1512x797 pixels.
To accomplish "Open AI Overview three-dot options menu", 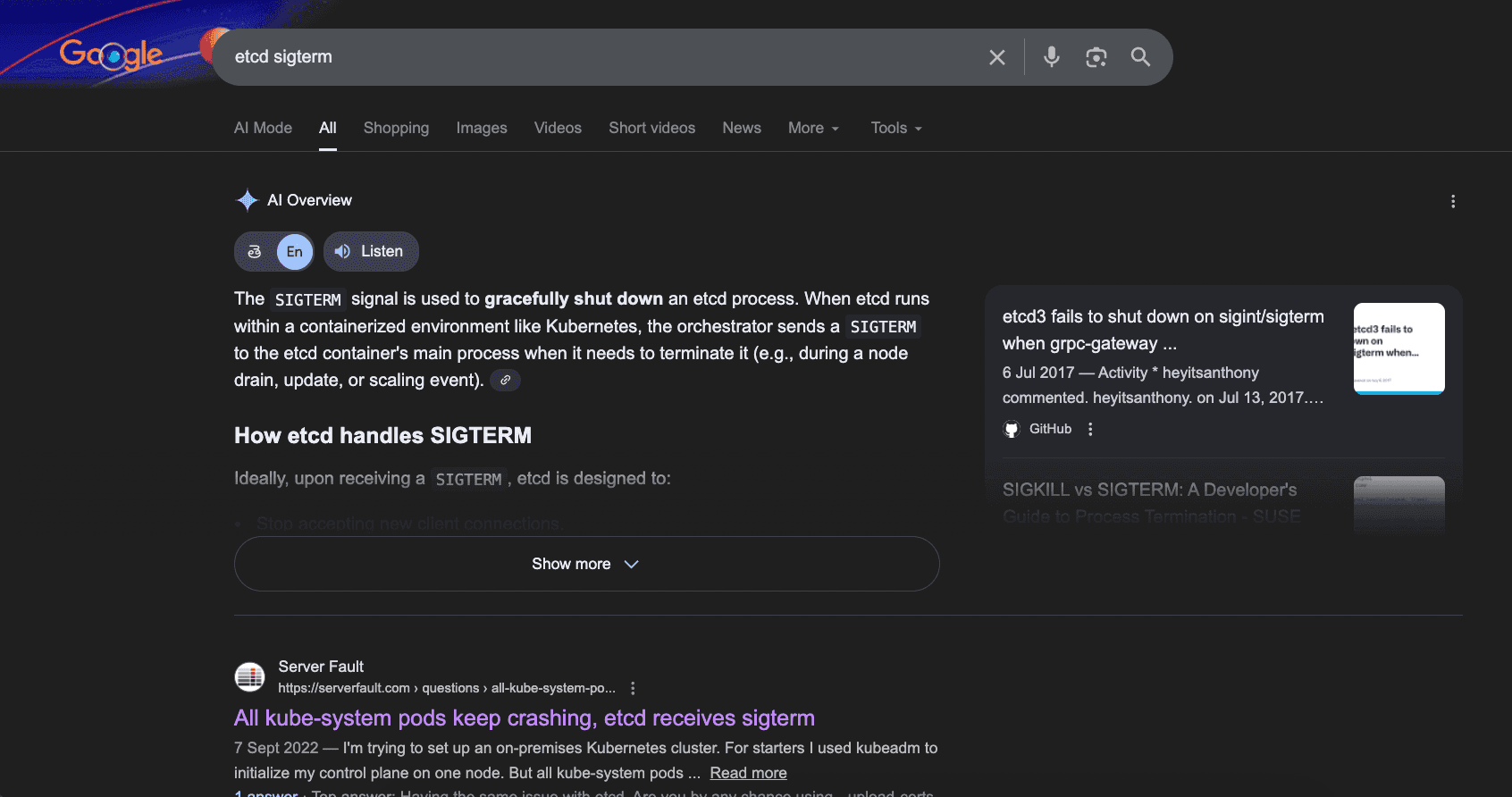I will point(1453,201).
